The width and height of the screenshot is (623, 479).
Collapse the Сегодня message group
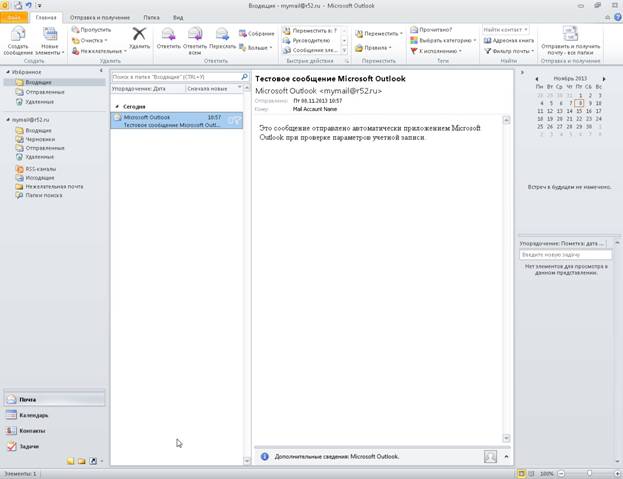117,106
